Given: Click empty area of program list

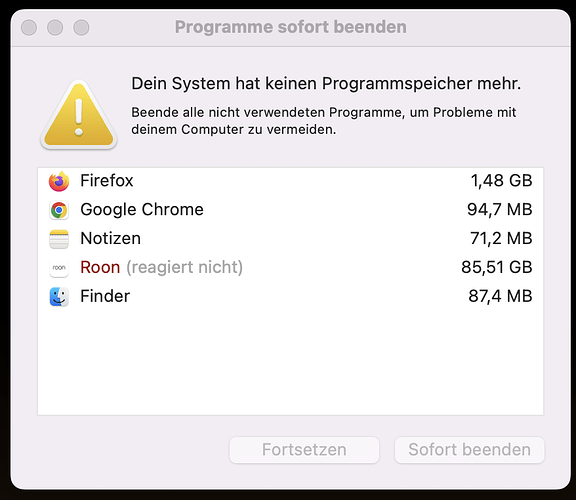Looking at the screenshot, I should [290, 364].
